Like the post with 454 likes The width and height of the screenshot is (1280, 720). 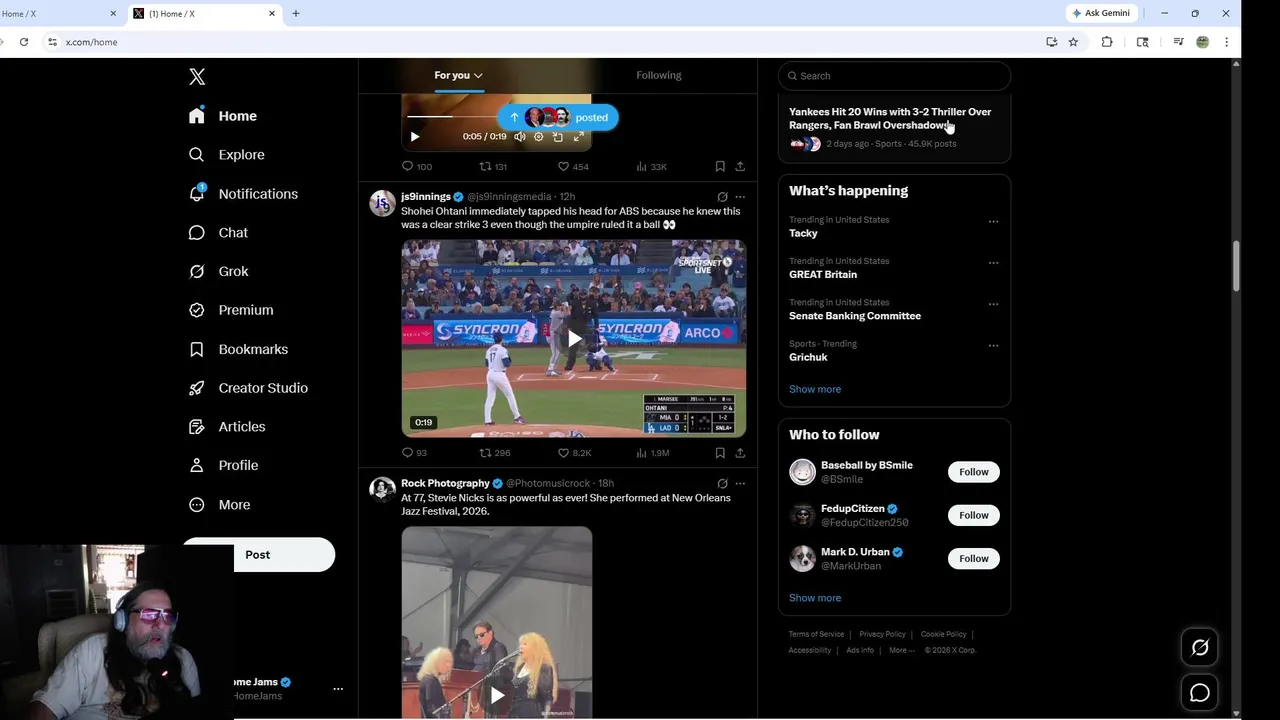[573, 167]
